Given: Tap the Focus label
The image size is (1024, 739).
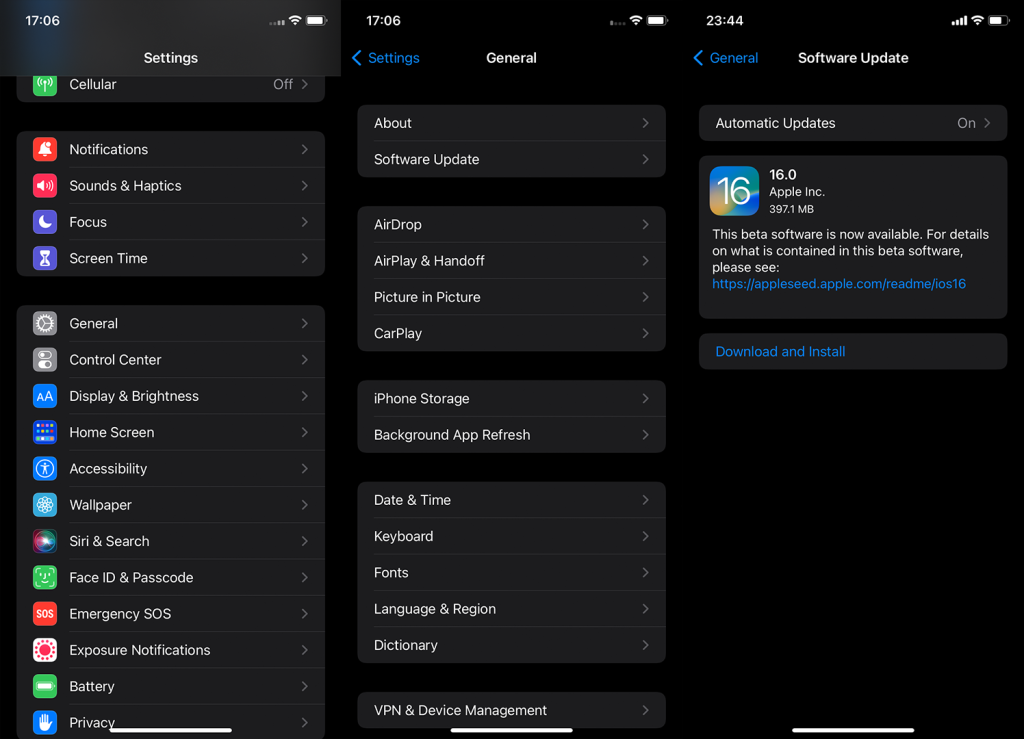Looking at the screenshot, I should 88,222.
